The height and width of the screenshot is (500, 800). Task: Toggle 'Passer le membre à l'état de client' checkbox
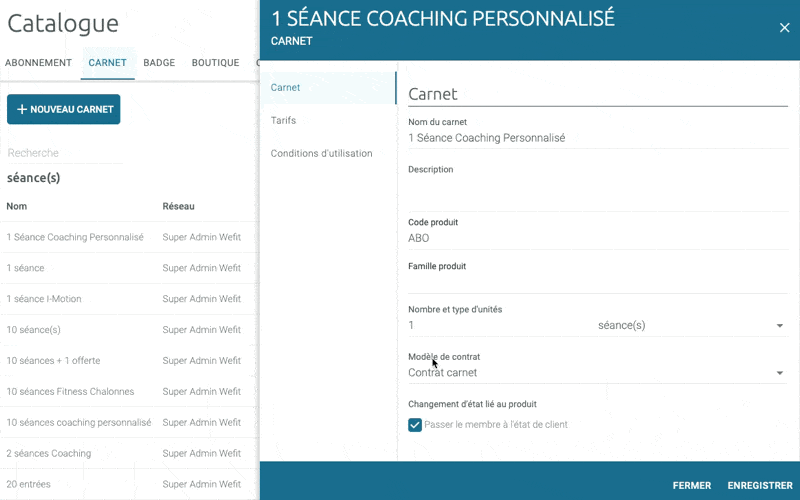click(415, 424)
